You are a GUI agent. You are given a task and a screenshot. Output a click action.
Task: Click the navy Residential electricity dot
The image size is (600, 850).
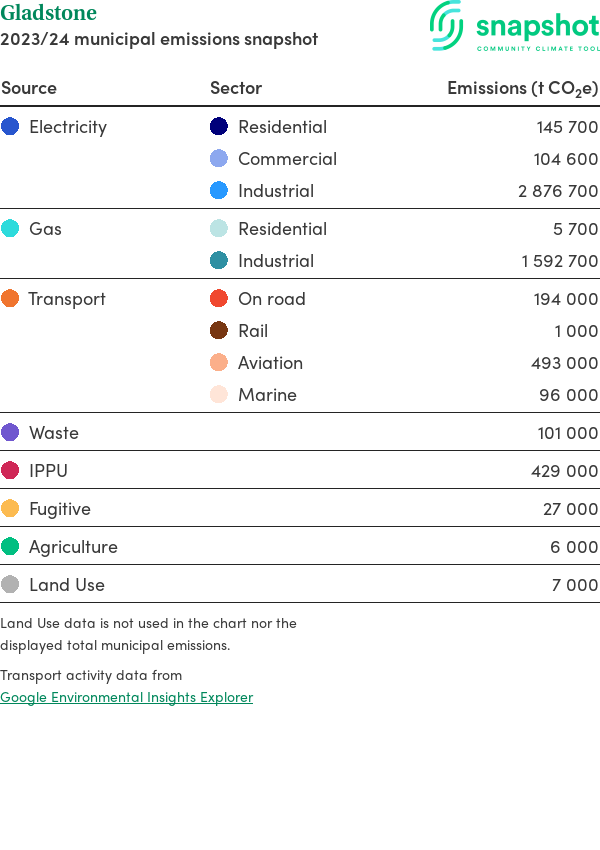[x=219, y=127]
